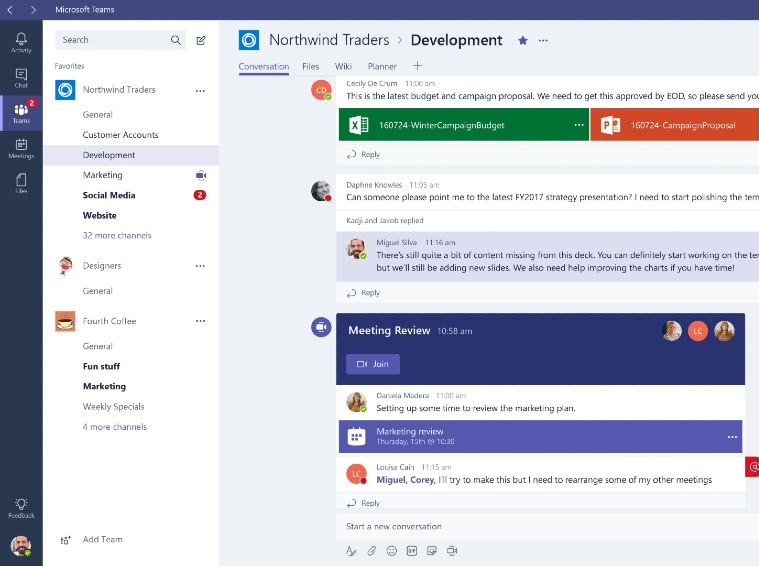Start a video meeting from compose bar
759x566 pixels.
(452, 551)
